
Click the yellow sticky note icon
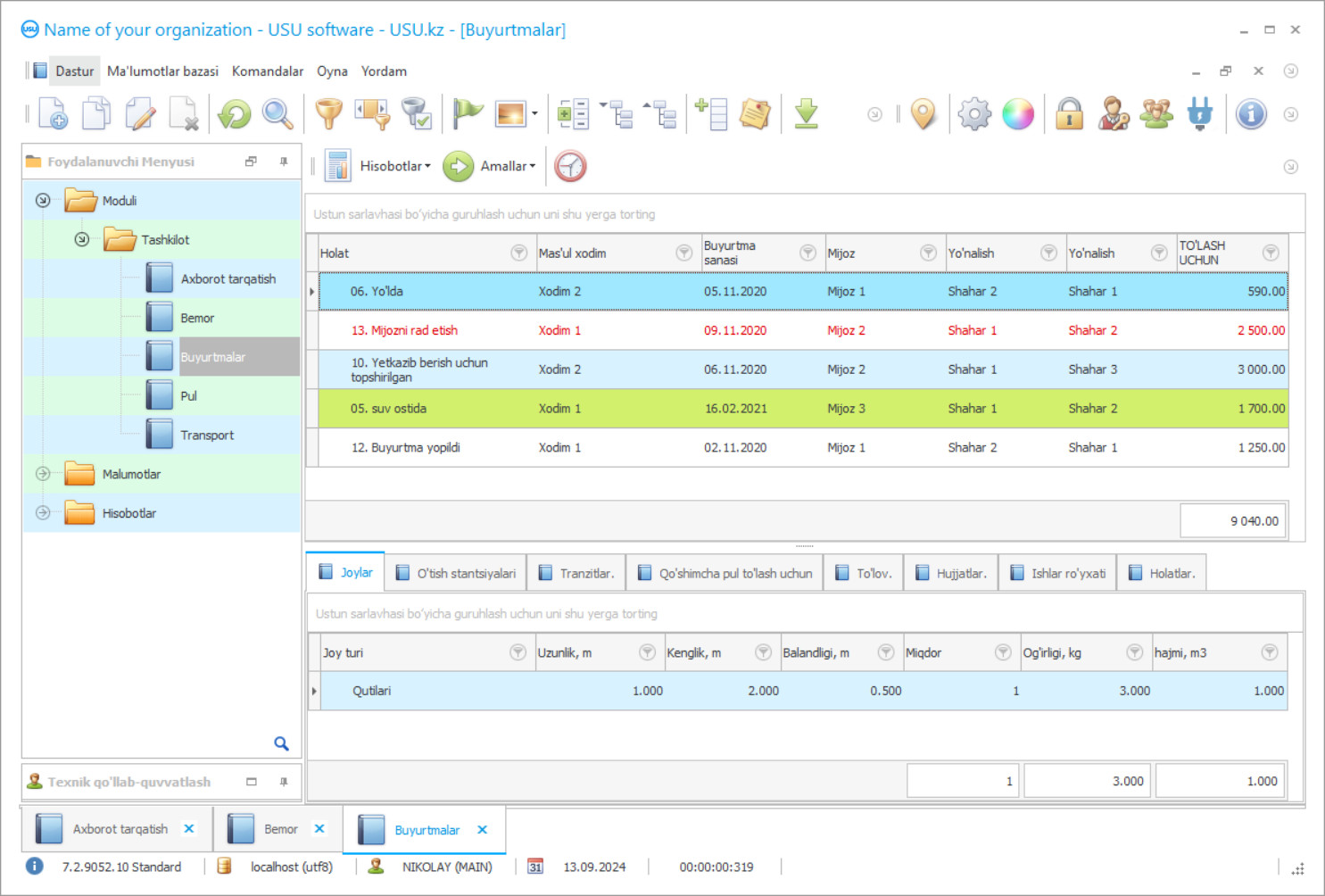755,114
